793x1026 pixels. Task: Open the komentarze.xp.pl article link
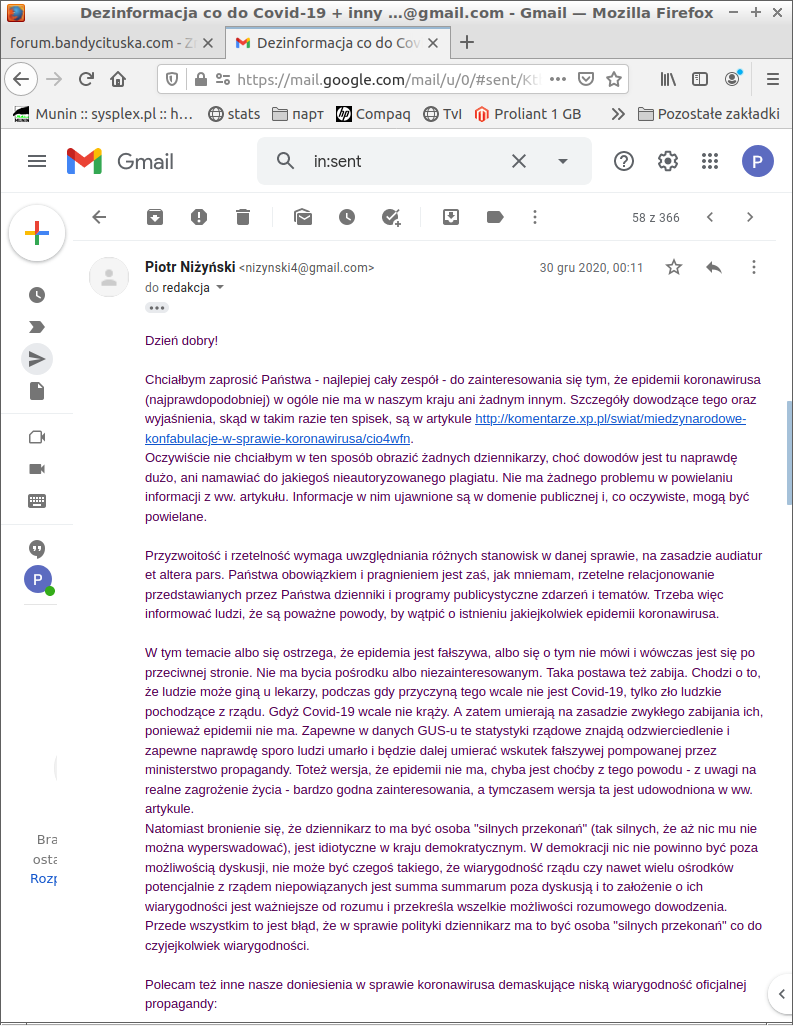(x=446, y=429)
